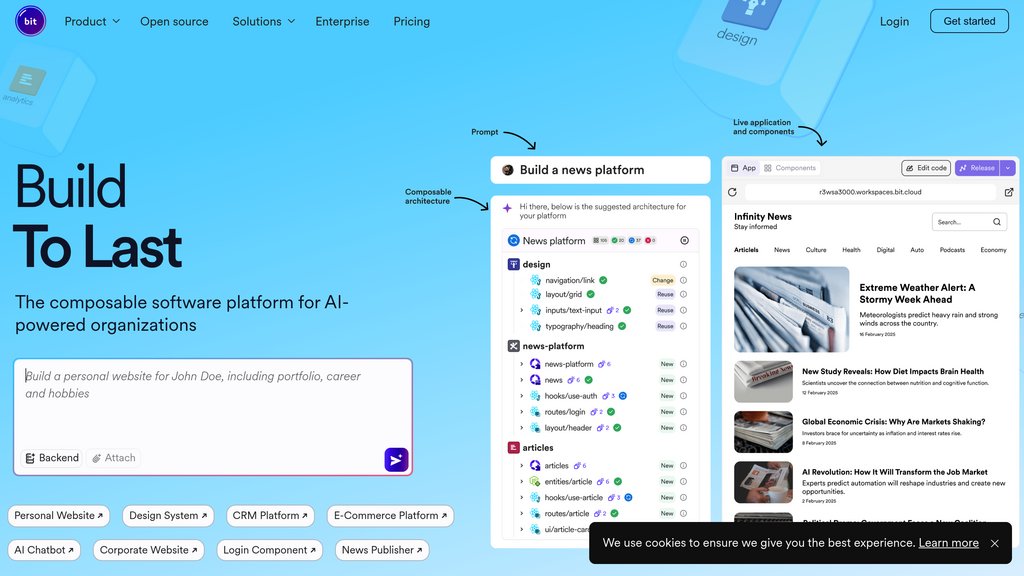
Task: Click the Release button
Action: 977,168
